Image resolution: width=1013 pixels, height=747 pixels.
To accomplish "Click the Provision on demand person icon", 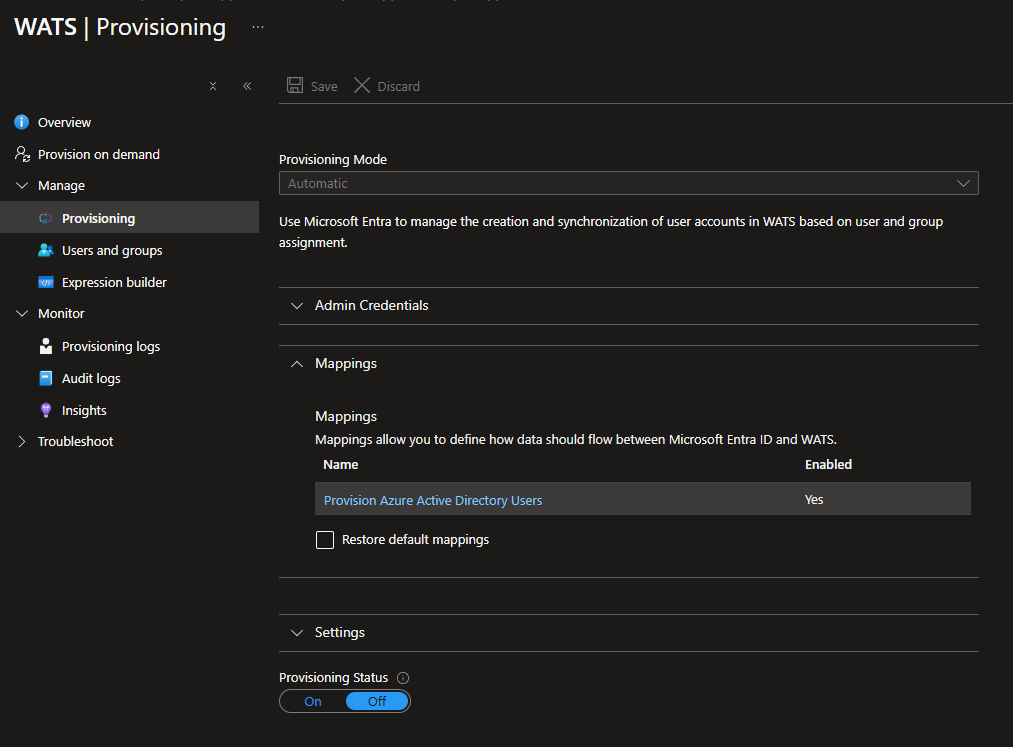I will pos(22,154).
